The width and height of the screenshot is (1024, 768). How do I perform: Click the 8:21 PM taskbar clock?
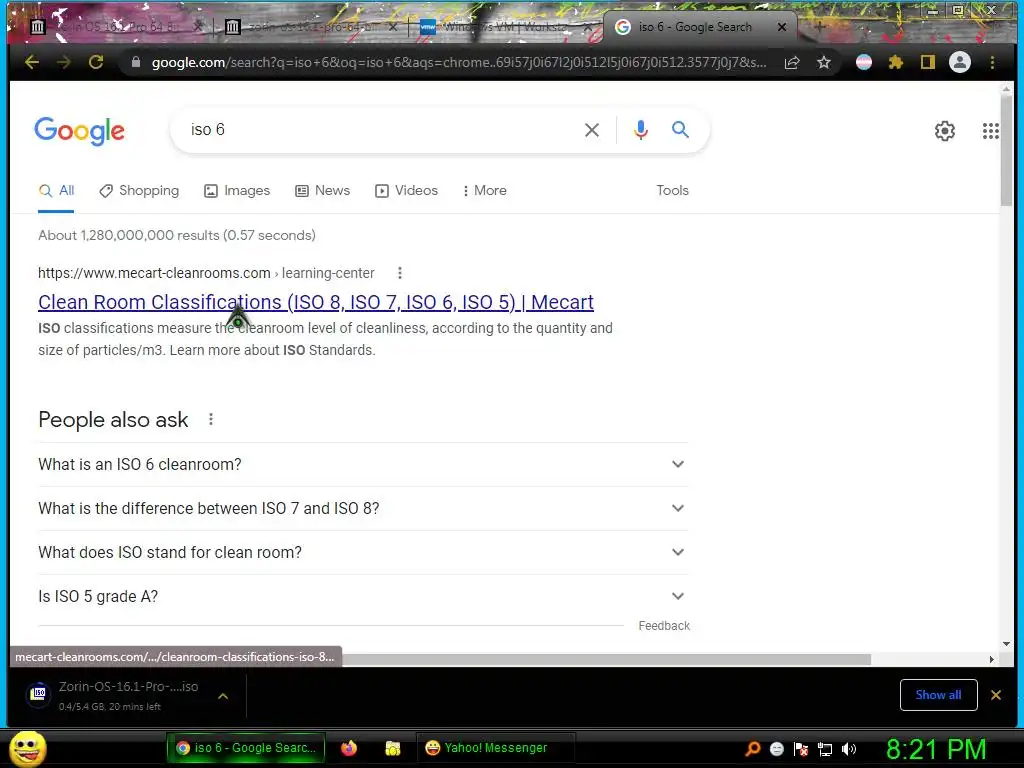(x=936, y=749)
